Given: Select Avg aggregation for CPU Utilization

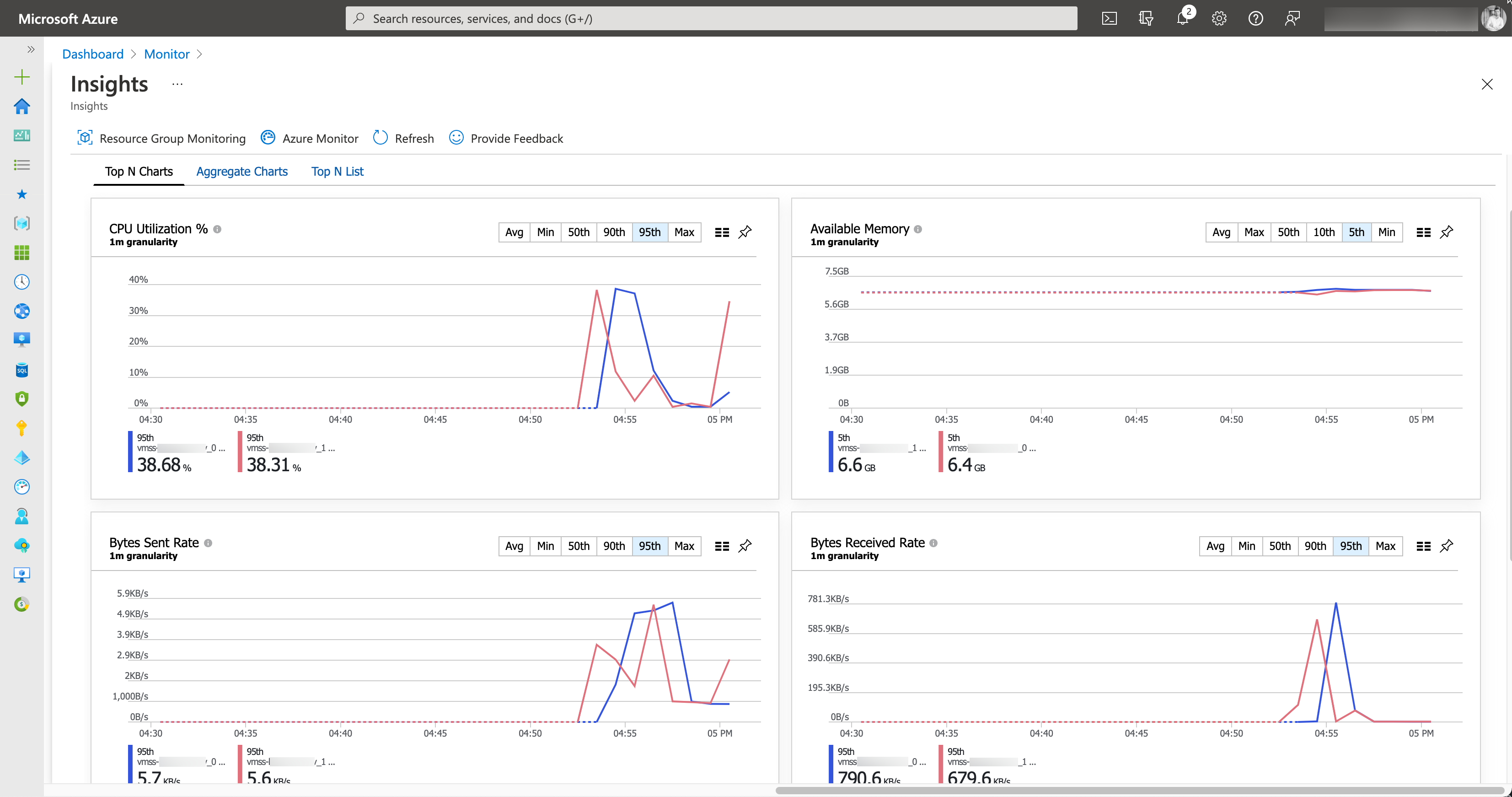Looking at the screenshot, I should [514, 232].
